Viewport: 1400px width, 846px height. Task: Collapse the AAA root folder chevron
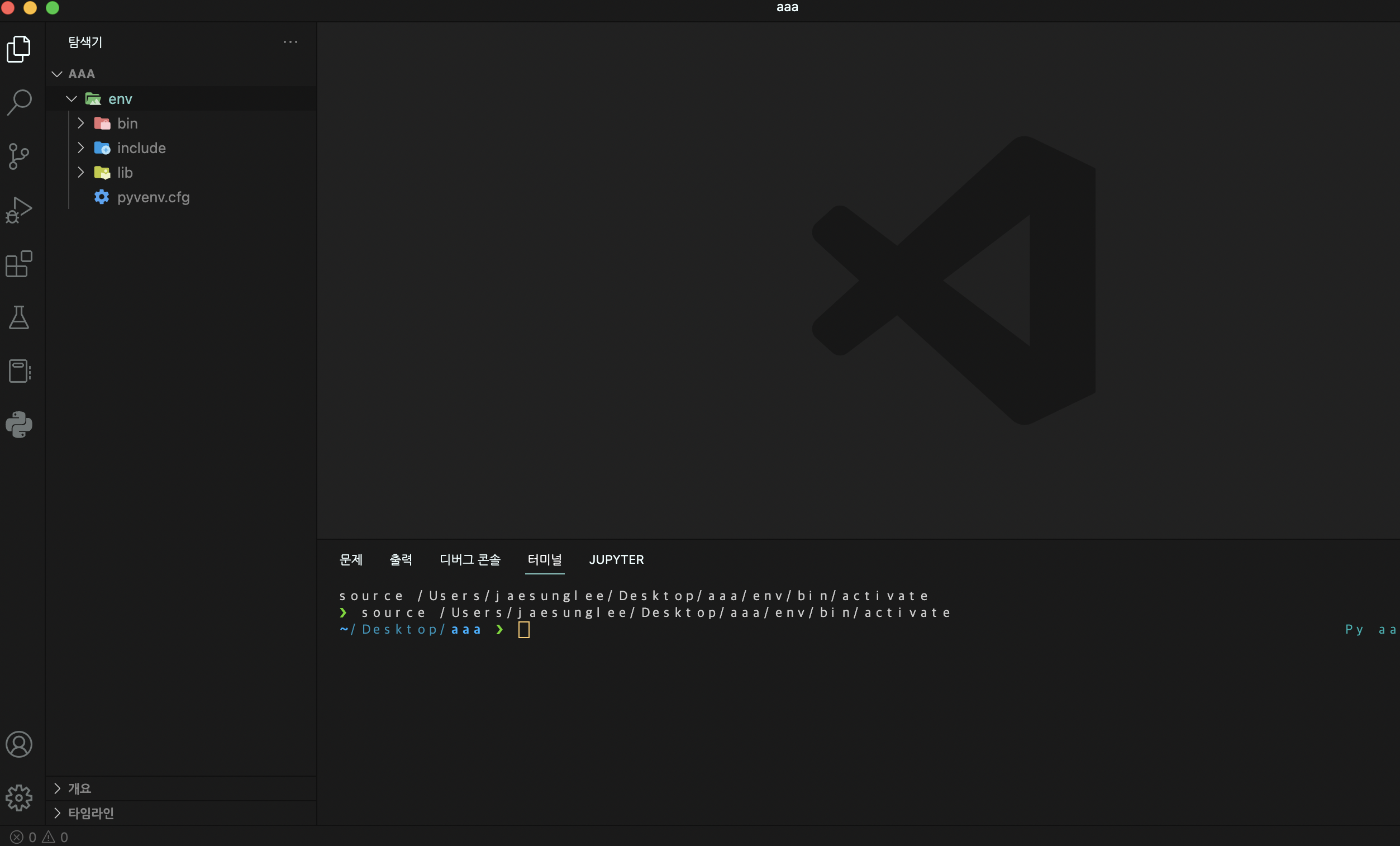[57, 74]
